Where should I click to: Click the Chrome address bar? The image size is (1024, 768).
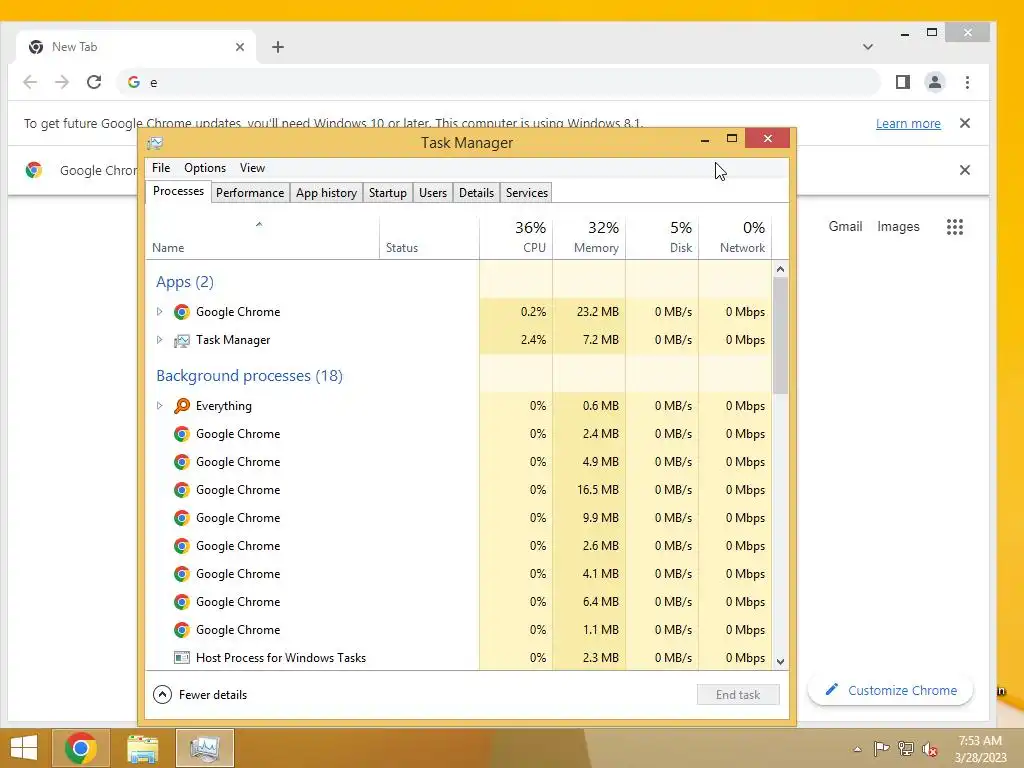tap(498, 82)
